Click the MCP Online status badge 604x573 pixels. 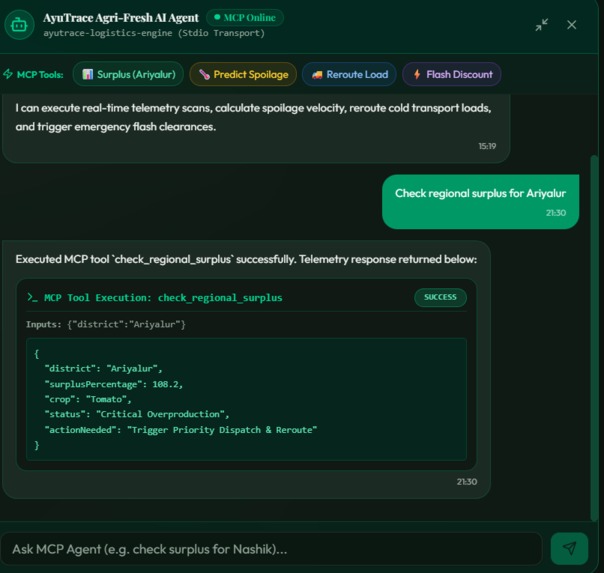point(245,18)
